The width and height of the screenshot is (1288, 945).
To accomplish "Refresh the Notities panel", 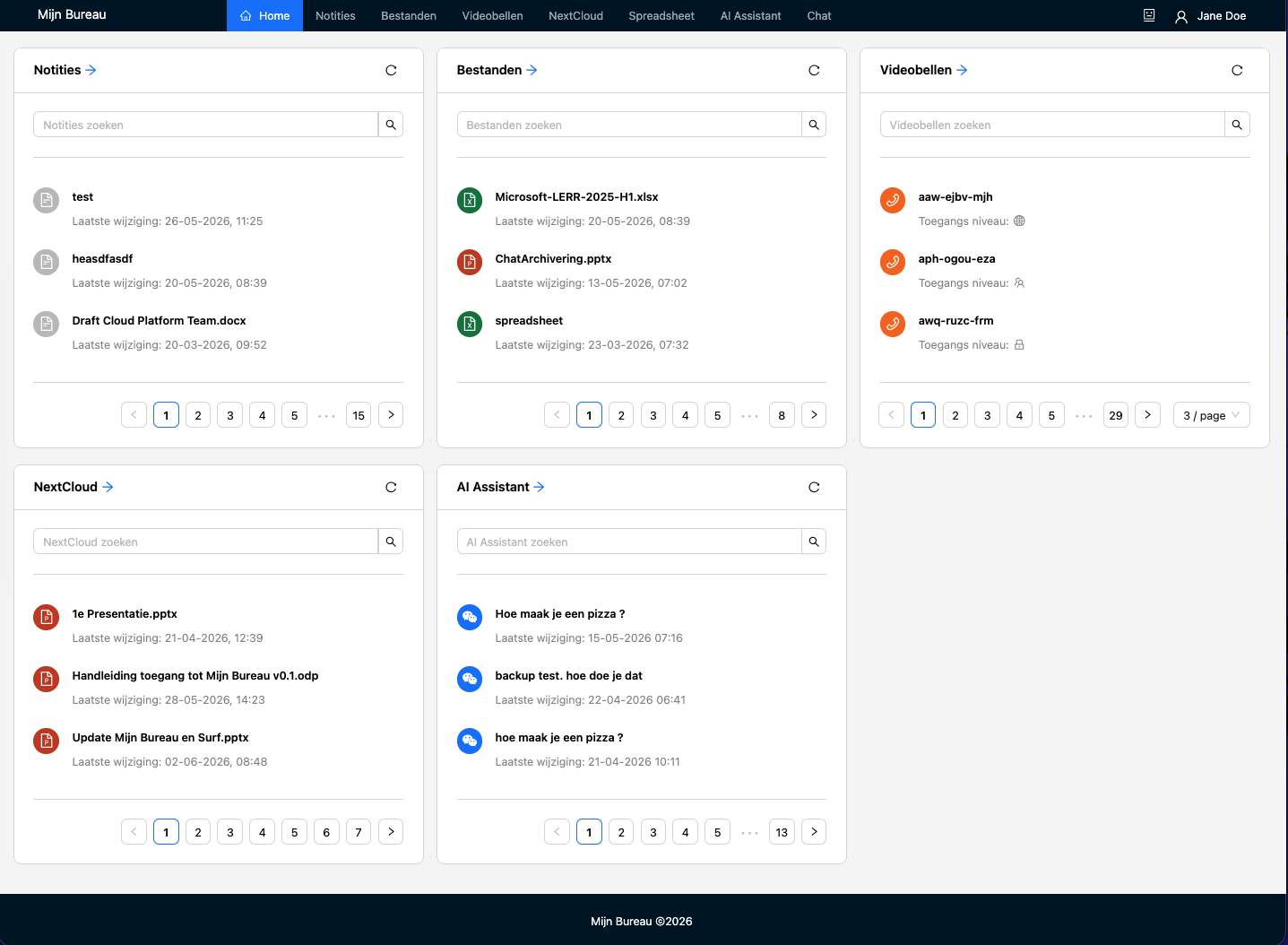I will coord(391,70).
